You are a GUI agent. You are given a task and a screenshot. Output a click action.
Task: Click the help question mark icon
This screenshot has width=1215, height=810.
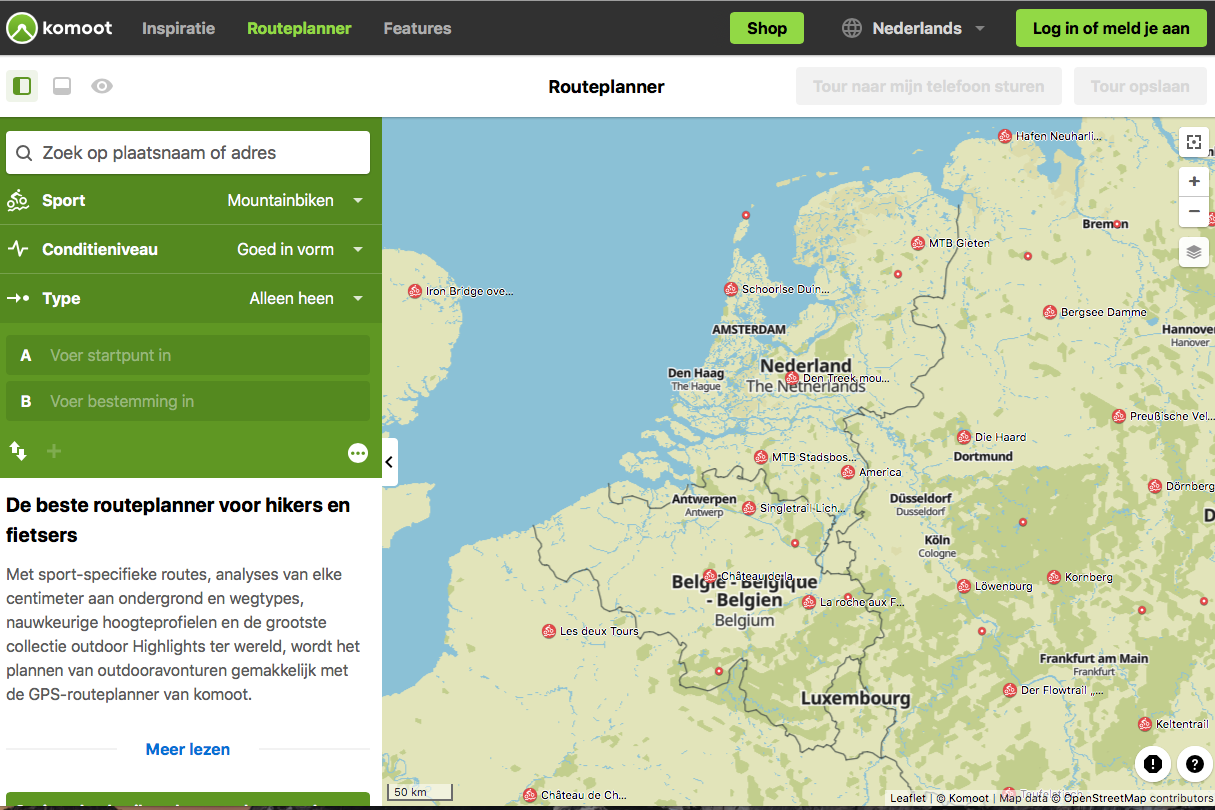click(1194, 764)
